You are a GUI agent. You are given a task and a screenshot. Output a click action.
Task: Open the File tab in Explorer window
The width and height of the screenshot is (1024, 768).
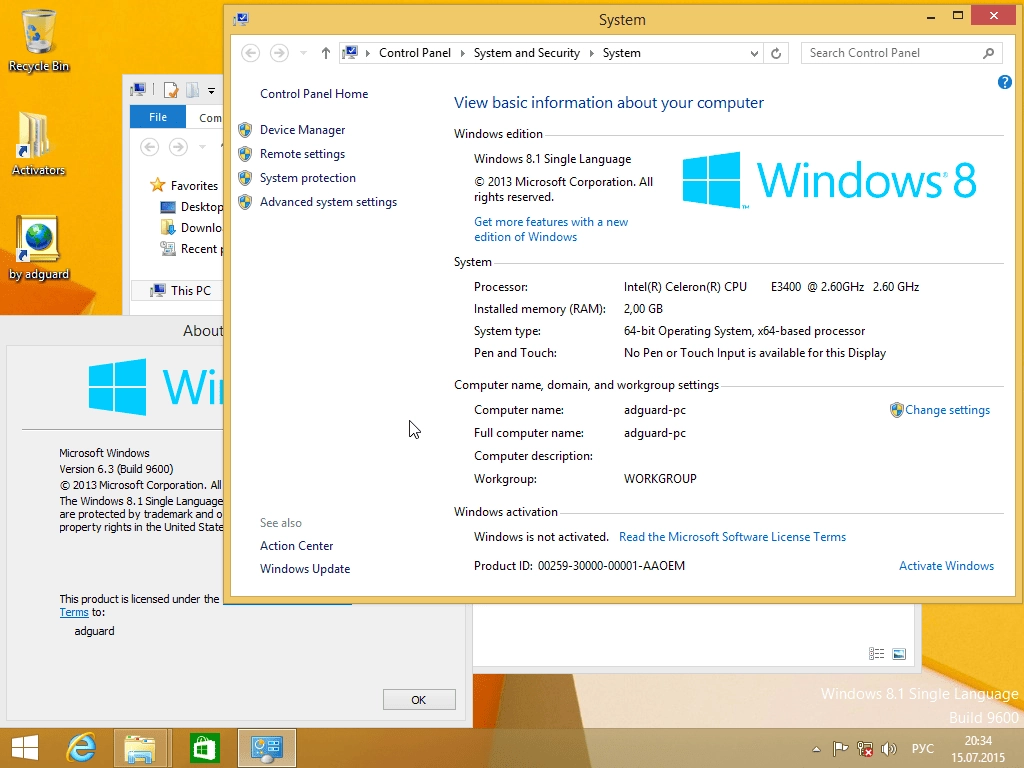(158, 117)
